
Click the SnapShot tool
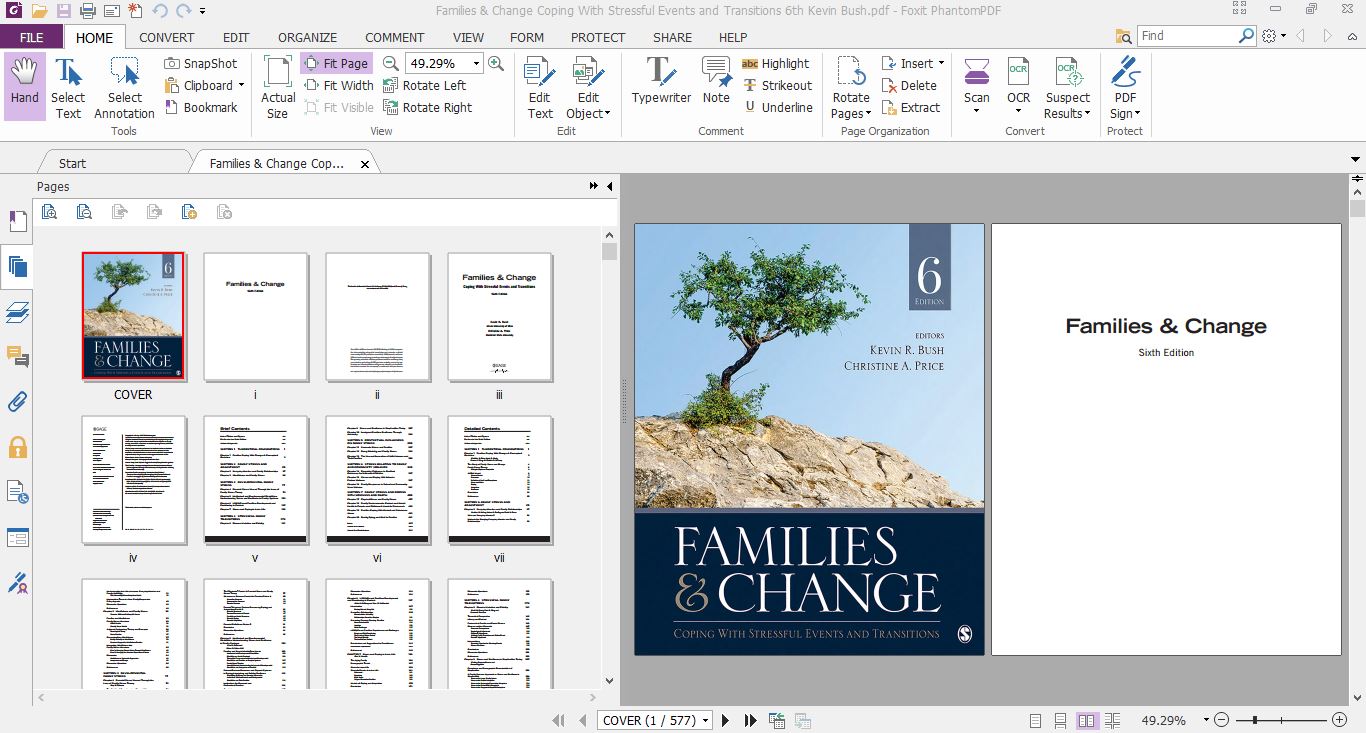200,63
